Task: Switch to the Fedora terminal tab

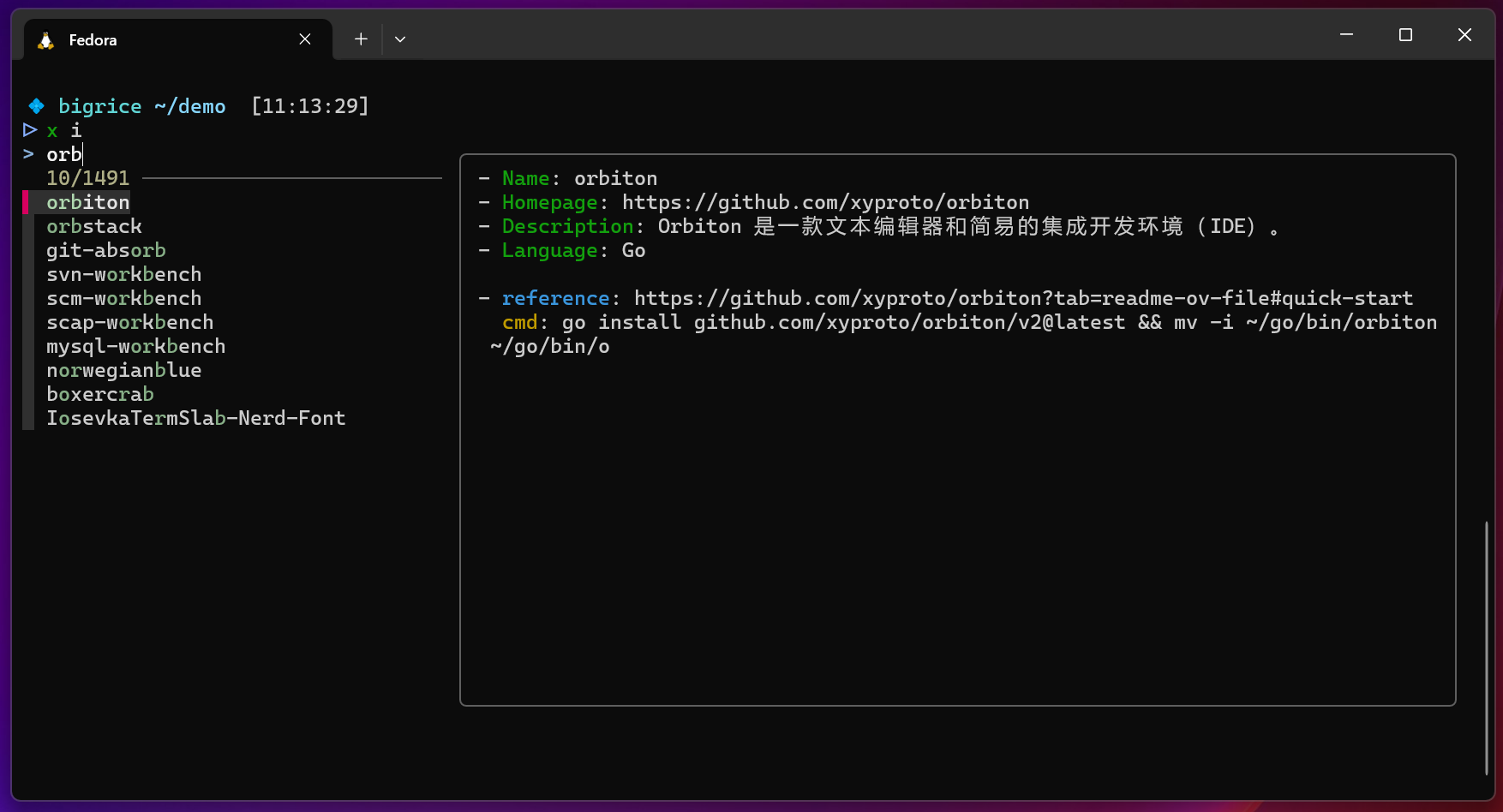Action: coord(178,39)
